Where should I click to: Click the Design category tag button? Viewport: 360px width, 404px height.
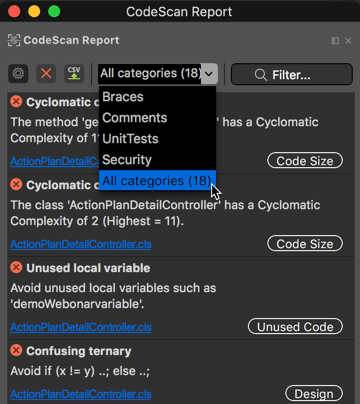point(314,394)
